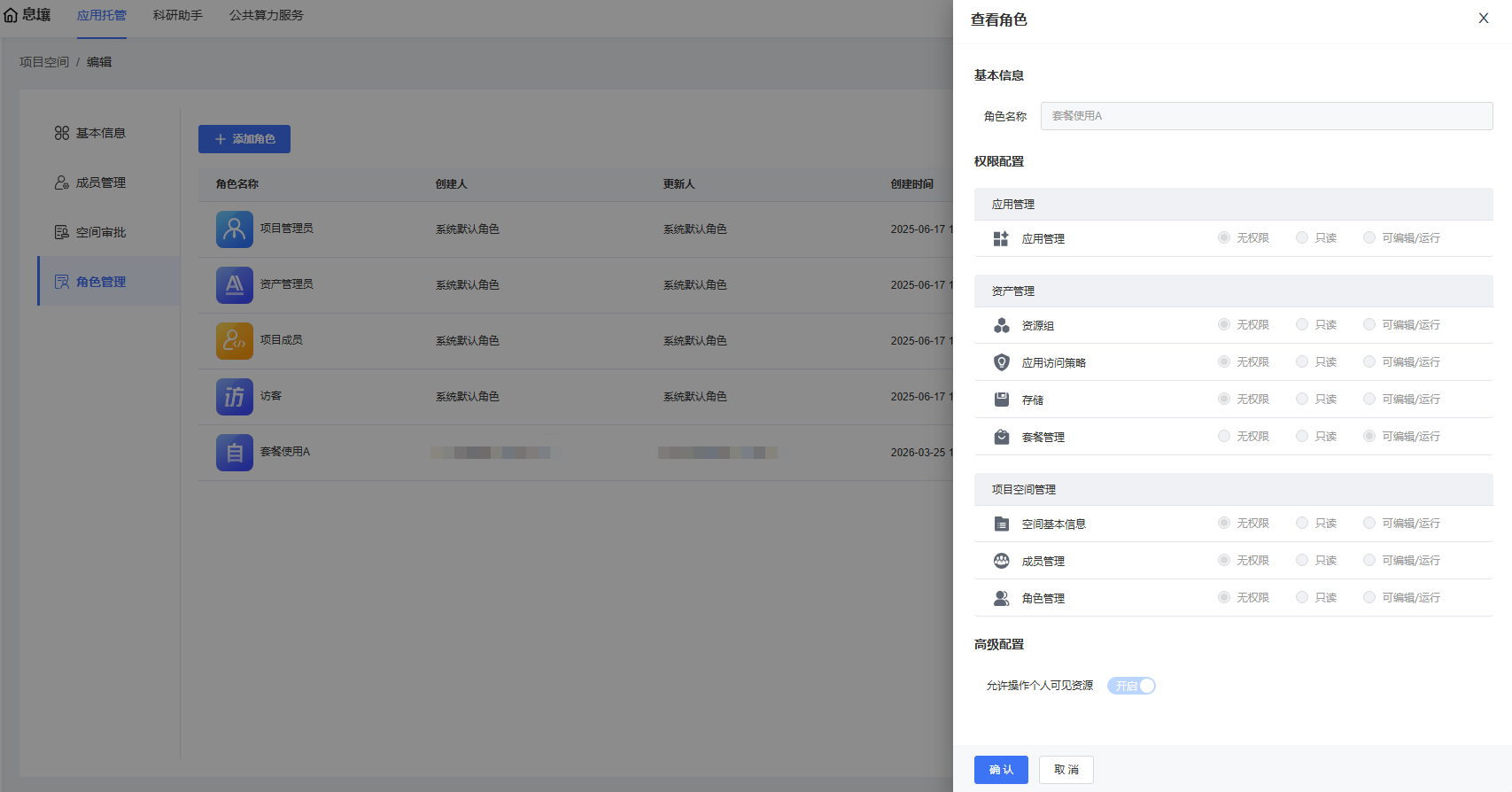
Task: Click the 项目成员 role avatar icon
Action: (x=234, y=341)
